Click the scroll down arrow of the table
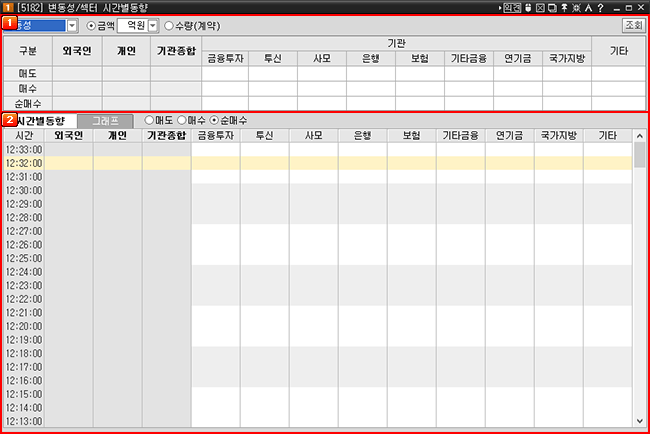Screen dimensions: 650x434 tap(639, 421)
